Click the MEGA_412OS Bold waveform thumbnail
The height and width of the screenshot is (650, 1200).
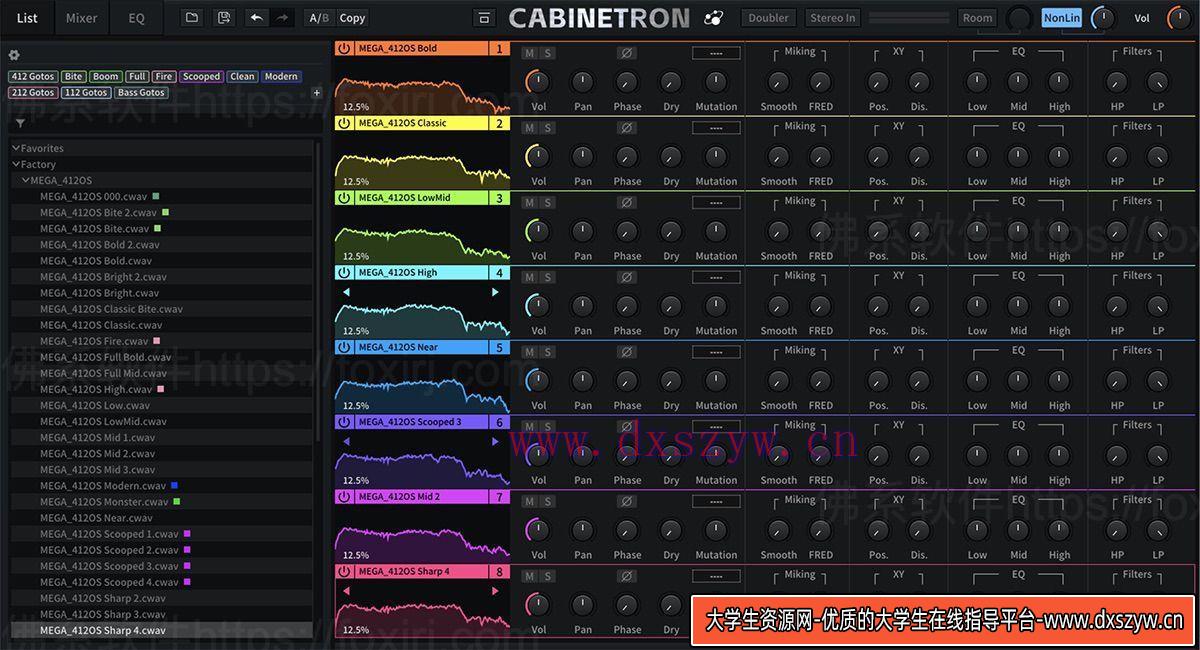[422, 85]
